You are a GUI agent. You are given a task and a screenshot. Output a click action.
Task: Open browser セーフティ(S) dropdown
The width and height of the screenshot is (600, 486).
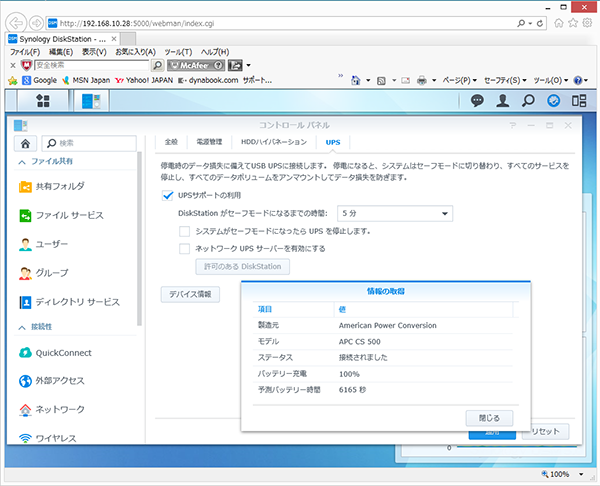(x=505, y=80)
